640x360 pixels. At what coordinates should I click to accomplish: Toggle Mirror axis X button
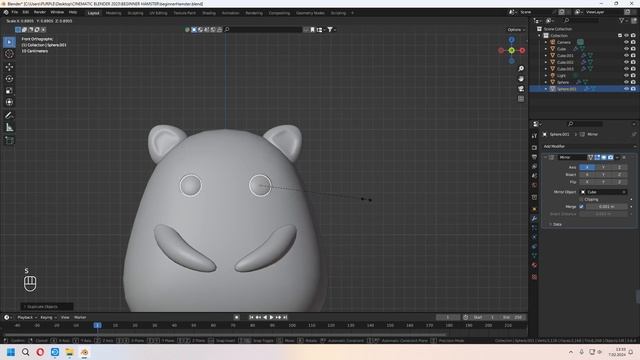(587, 167)
